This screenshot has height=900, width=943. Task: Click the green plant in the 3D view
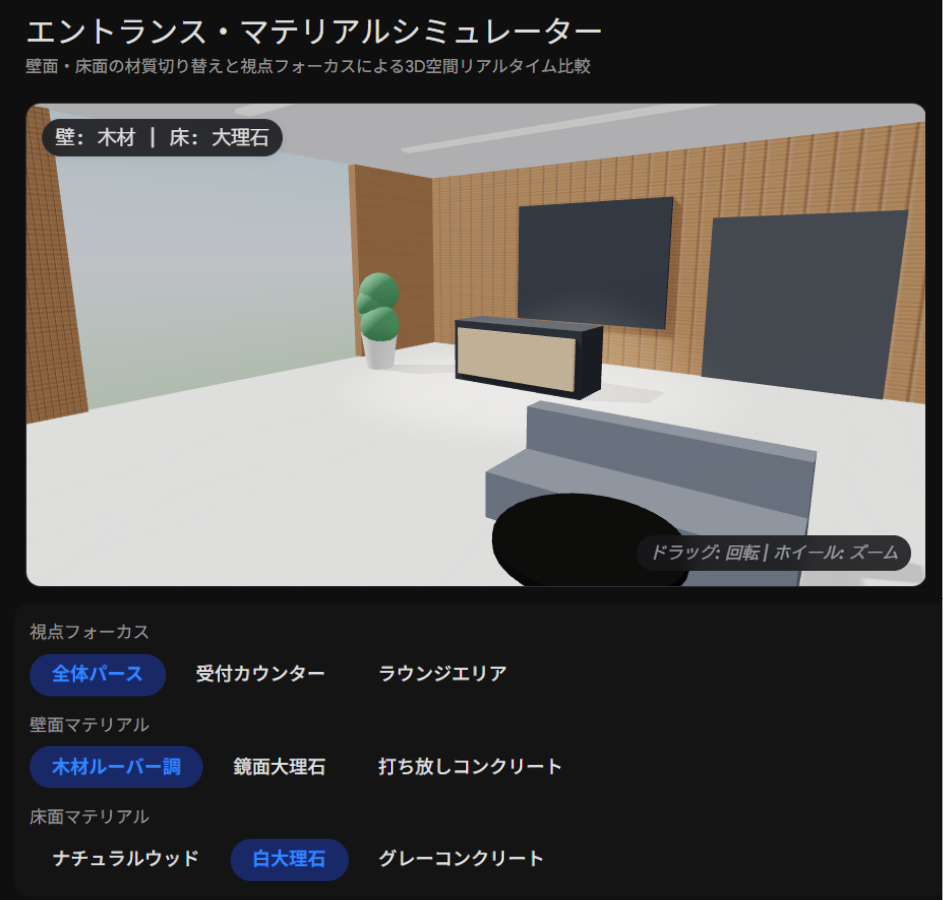tap(378, 320)
